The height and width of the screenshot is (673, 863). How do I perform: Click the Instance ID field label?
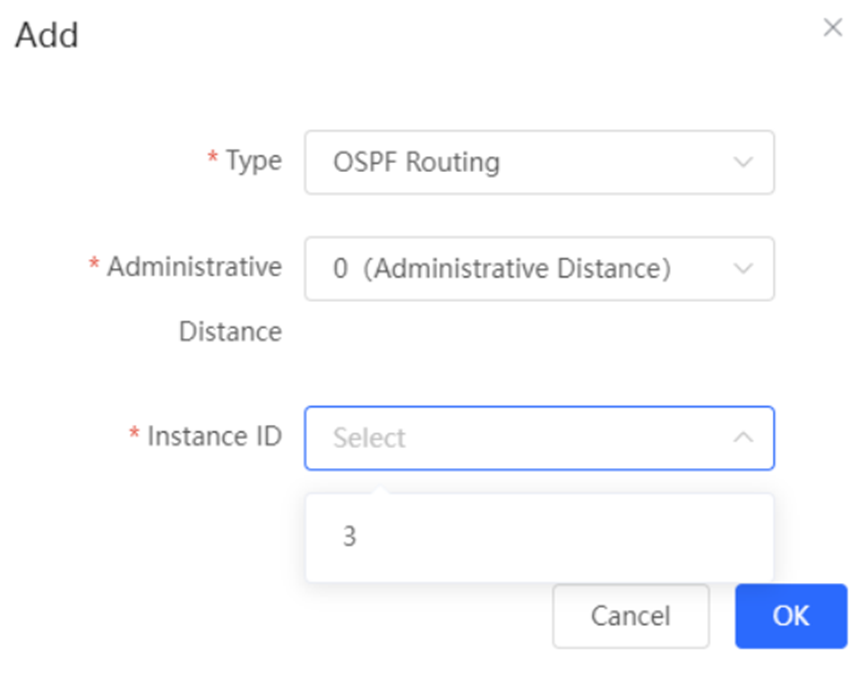pos(215,436)
